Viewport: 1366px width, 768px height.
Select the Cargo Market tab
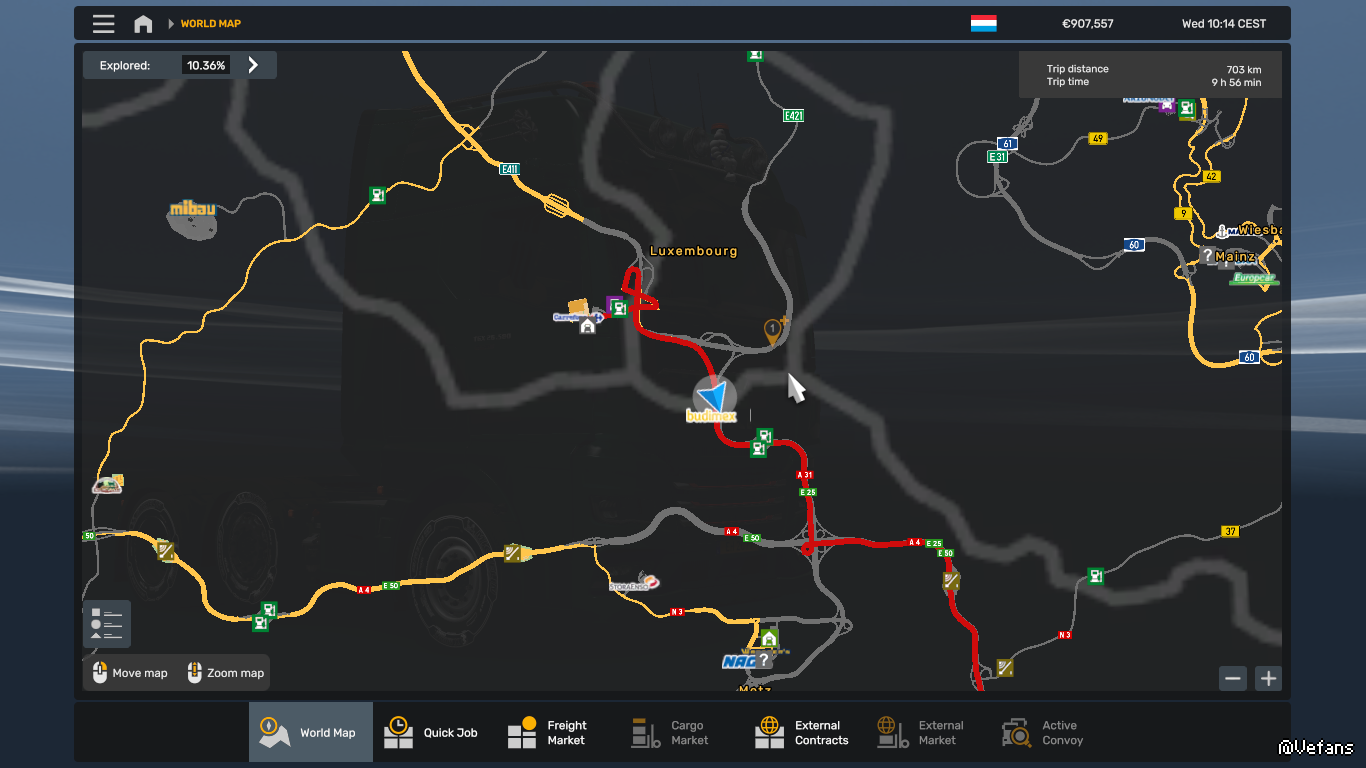pos(683,733)
